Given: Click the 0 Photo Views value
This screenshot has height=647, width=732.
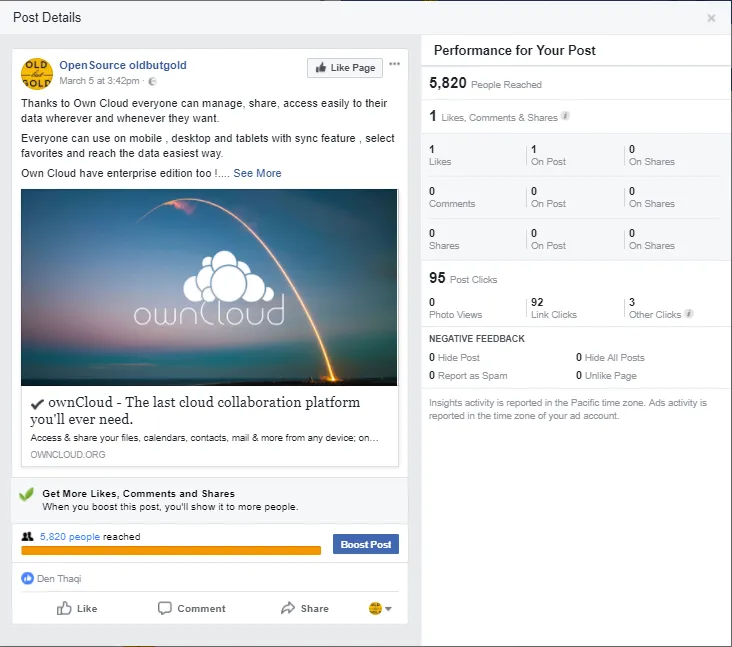Looking at the screenshot, I should click(x=456, y=308).
